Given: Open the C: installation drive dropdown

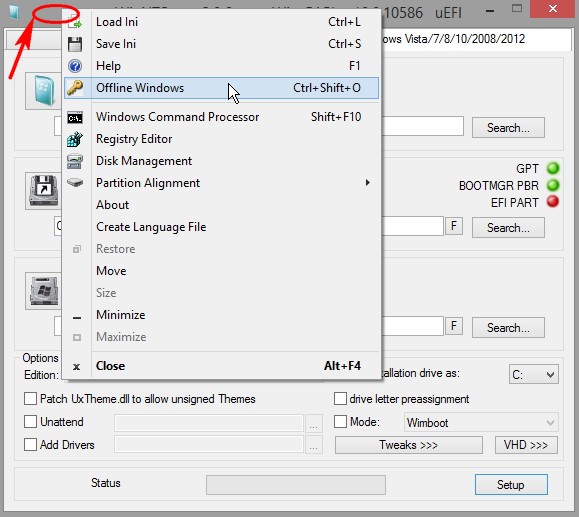Looking at the screenshot, I should tap(534, 375).
